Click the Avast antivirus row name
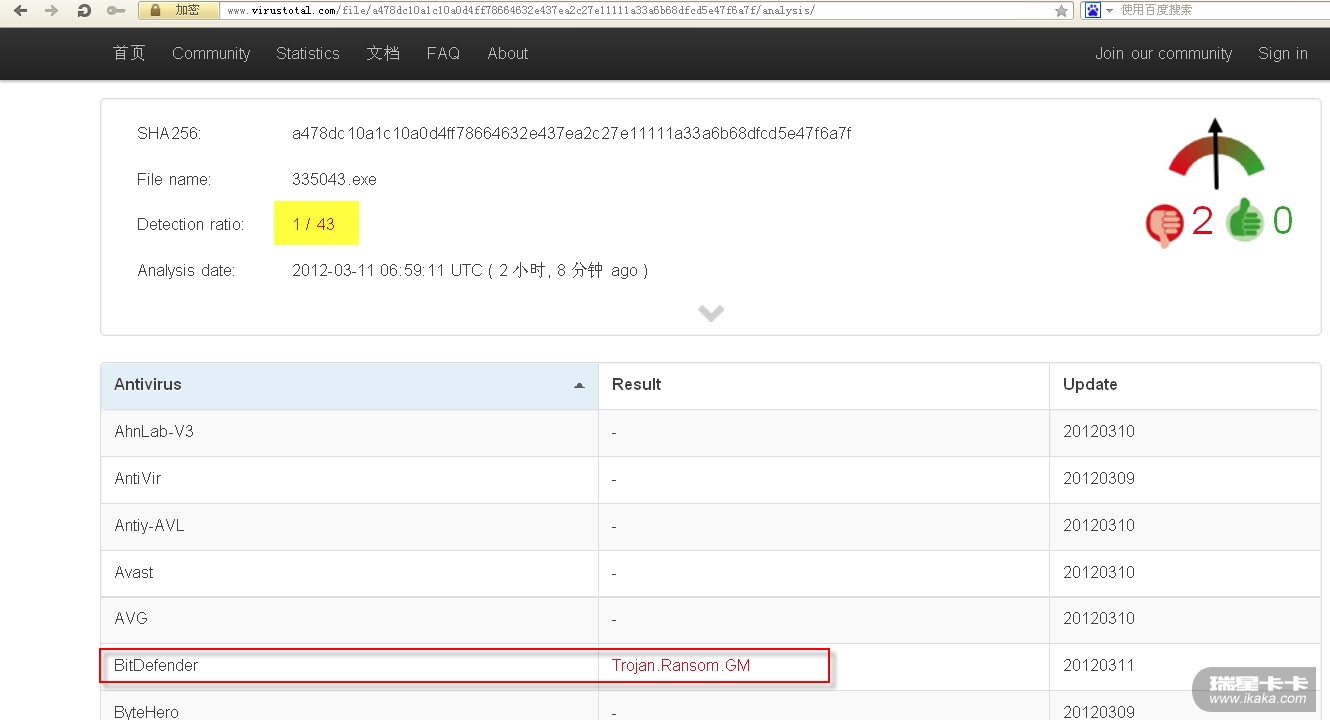The image size is (1330, 720). tap(134, 572)
